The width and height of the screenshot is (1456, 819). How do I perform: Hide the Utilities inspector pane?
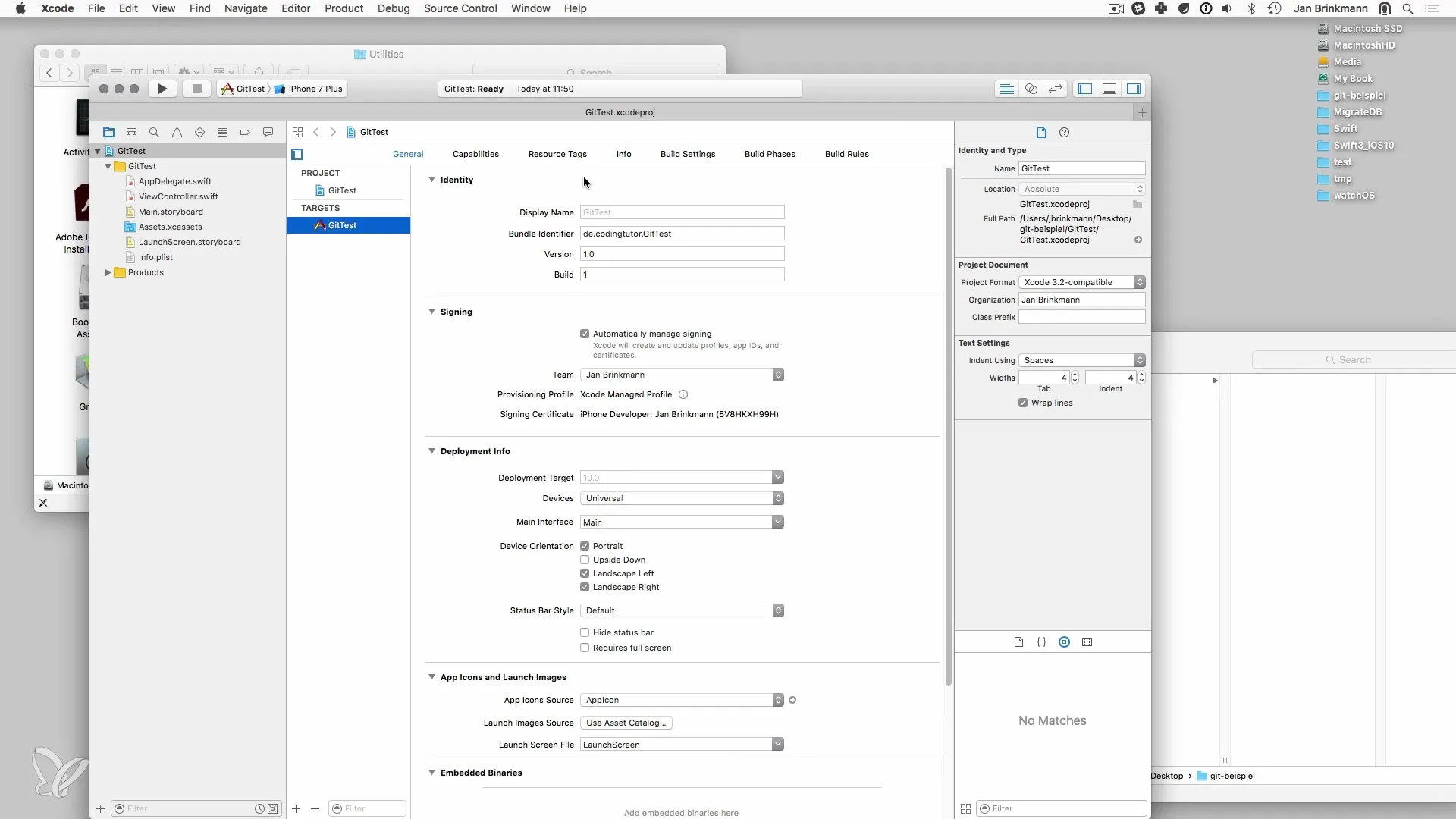click(1134, 89)
